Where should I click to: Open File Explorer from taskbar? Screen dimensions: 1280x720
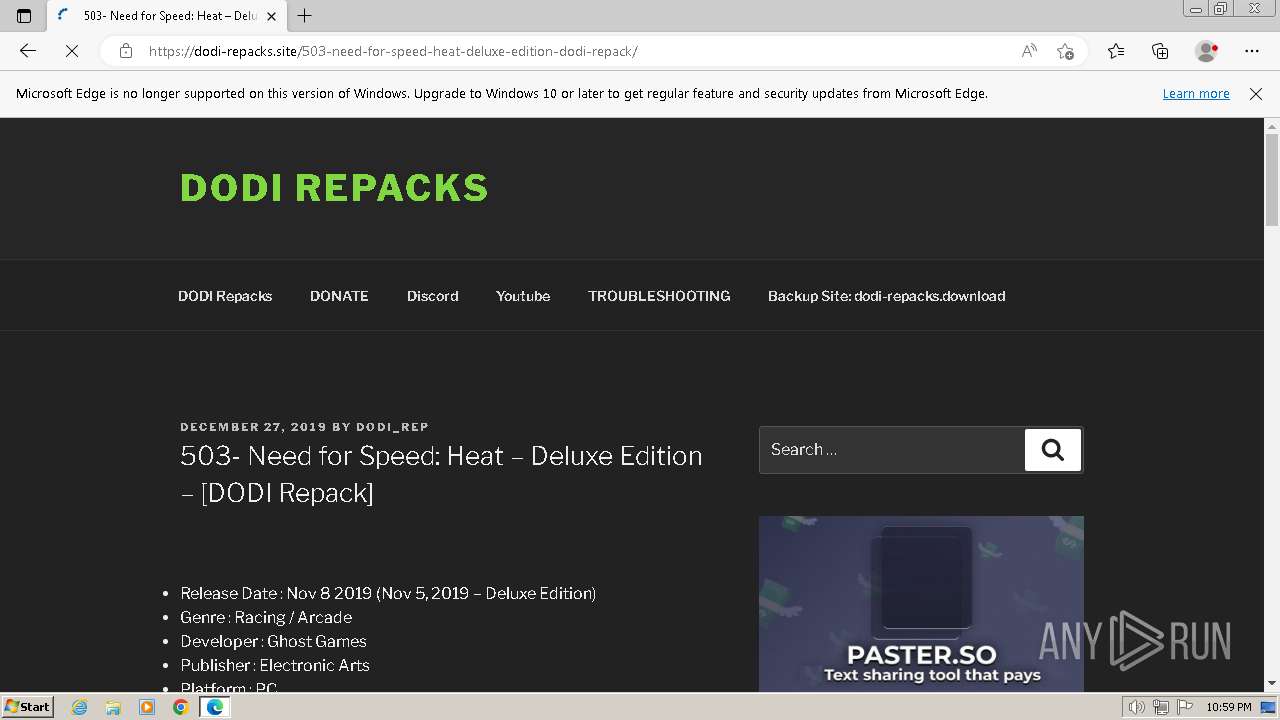[x=113, y=707]
